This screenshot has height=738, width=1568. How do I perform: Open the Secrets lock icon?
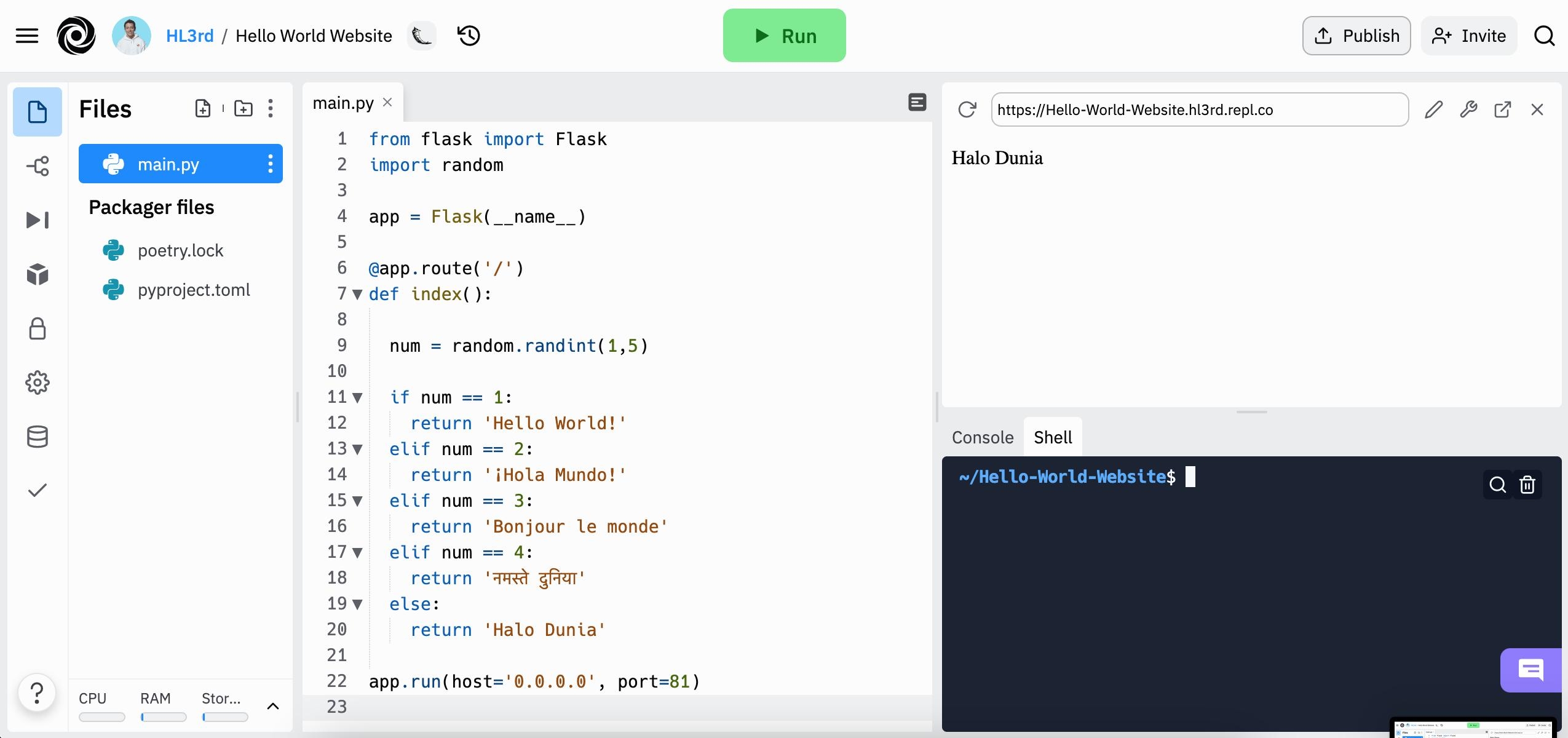(x=38, y=328)
